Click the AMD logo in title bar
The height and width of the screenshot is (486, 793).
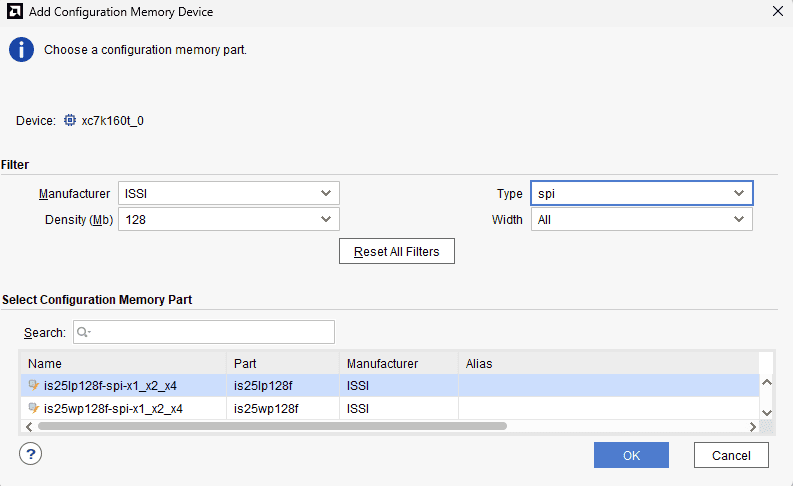click(12, 12)
